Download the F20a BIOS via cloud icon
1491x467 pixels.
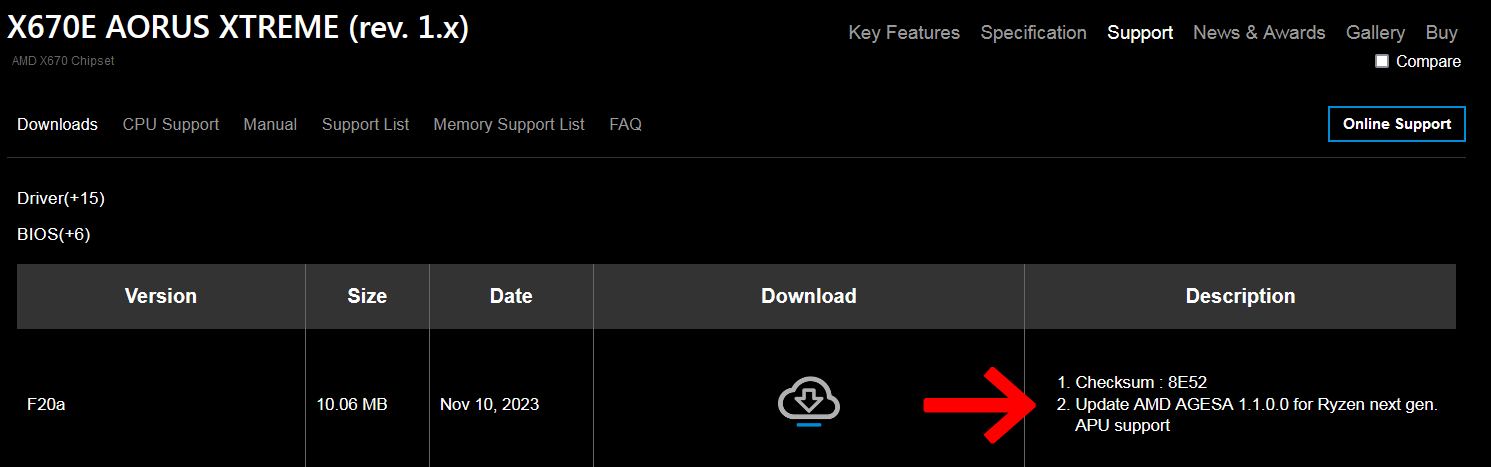(809, 403)
